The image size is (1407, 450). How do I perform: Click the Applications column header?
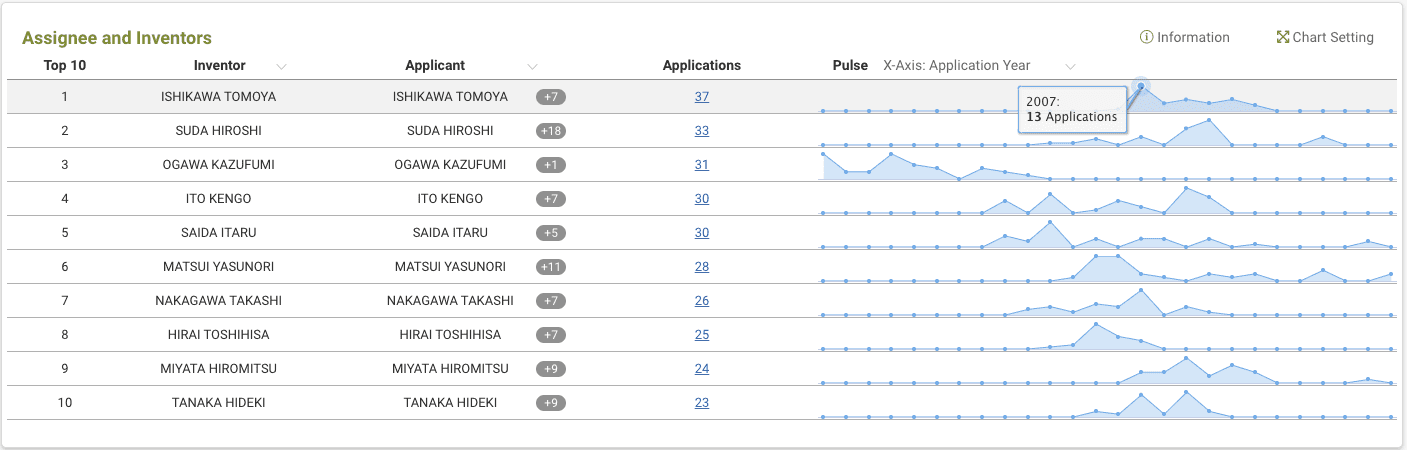(701, 66)
